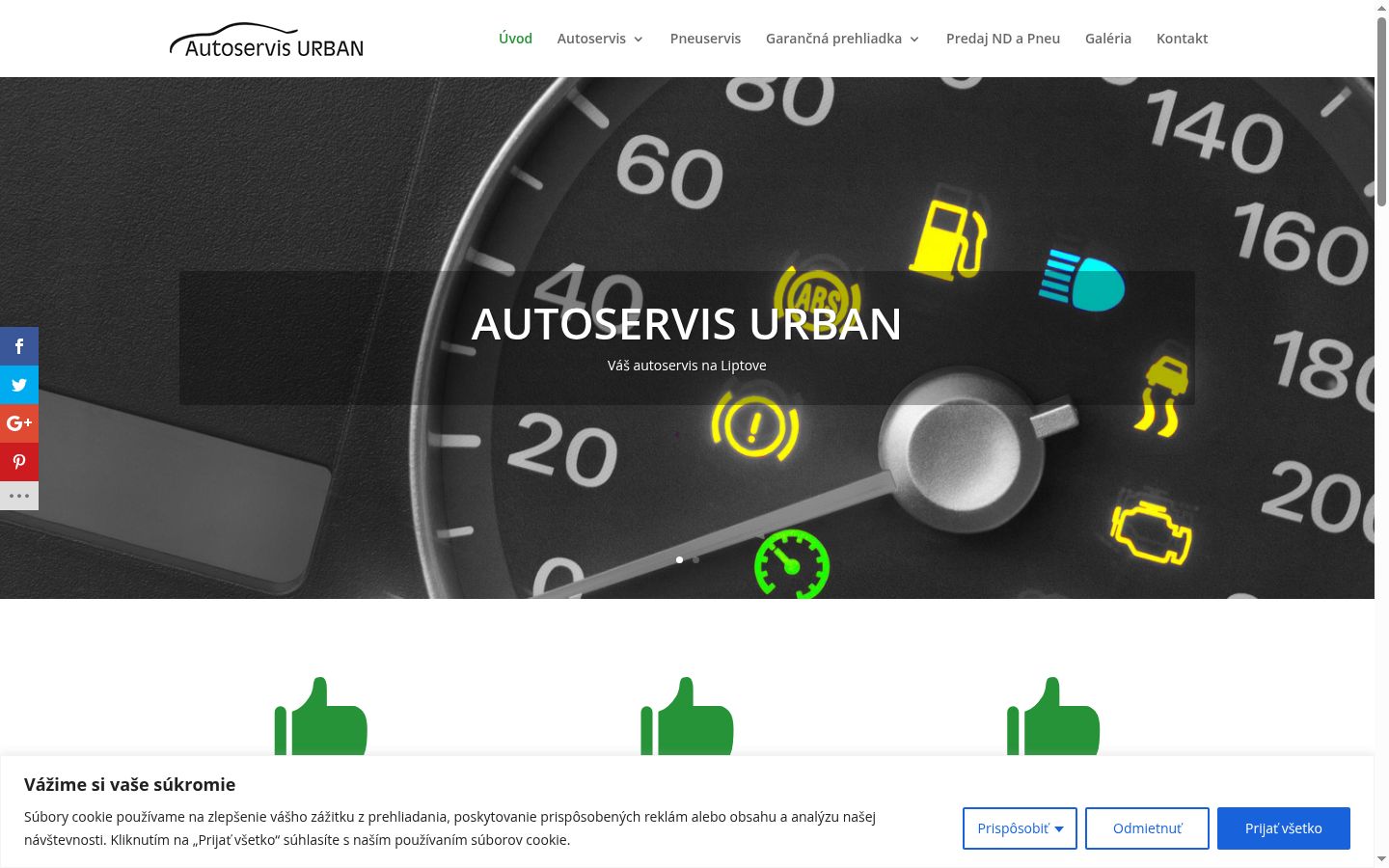The image size is (1389, 868).
Task: Click the AUTOSERVIS URBAN slide heading
Action: click(x=687, y=324)
